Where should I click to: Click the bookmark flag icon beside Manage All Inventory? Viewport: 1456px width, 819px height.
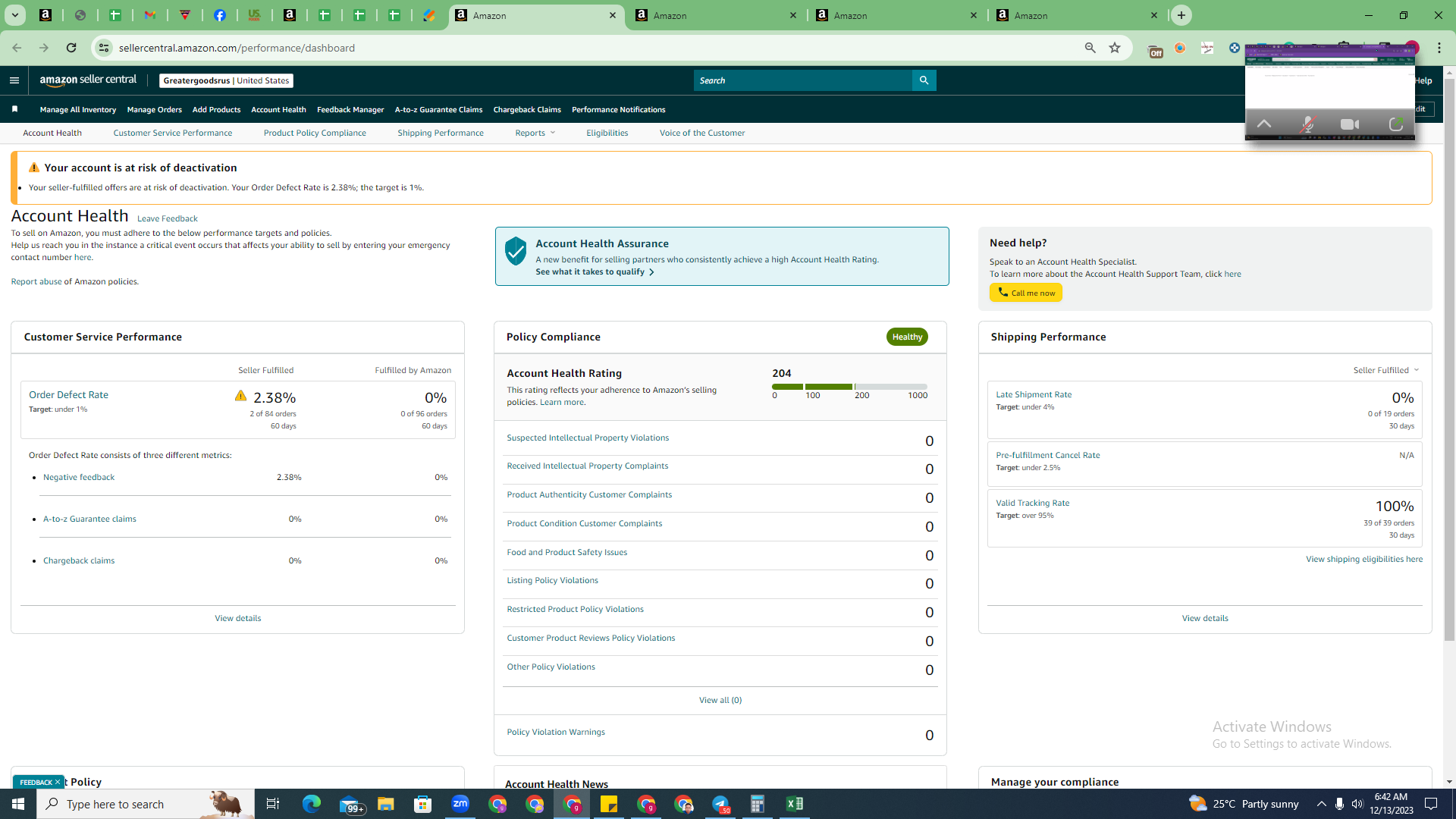pos(14,109)
